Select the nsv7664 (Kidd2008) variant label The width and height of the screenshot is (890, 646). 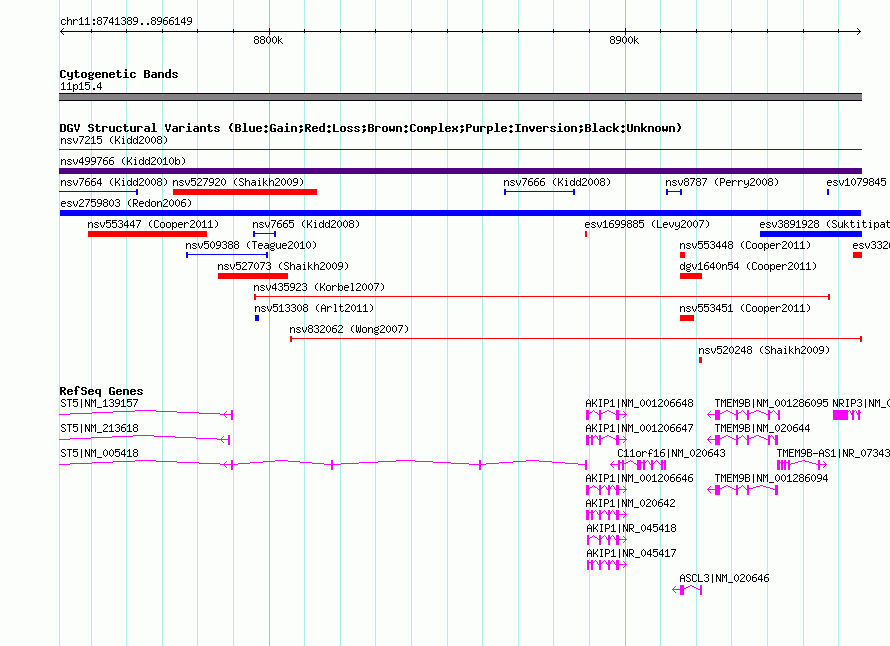click(x=114, y=182)
